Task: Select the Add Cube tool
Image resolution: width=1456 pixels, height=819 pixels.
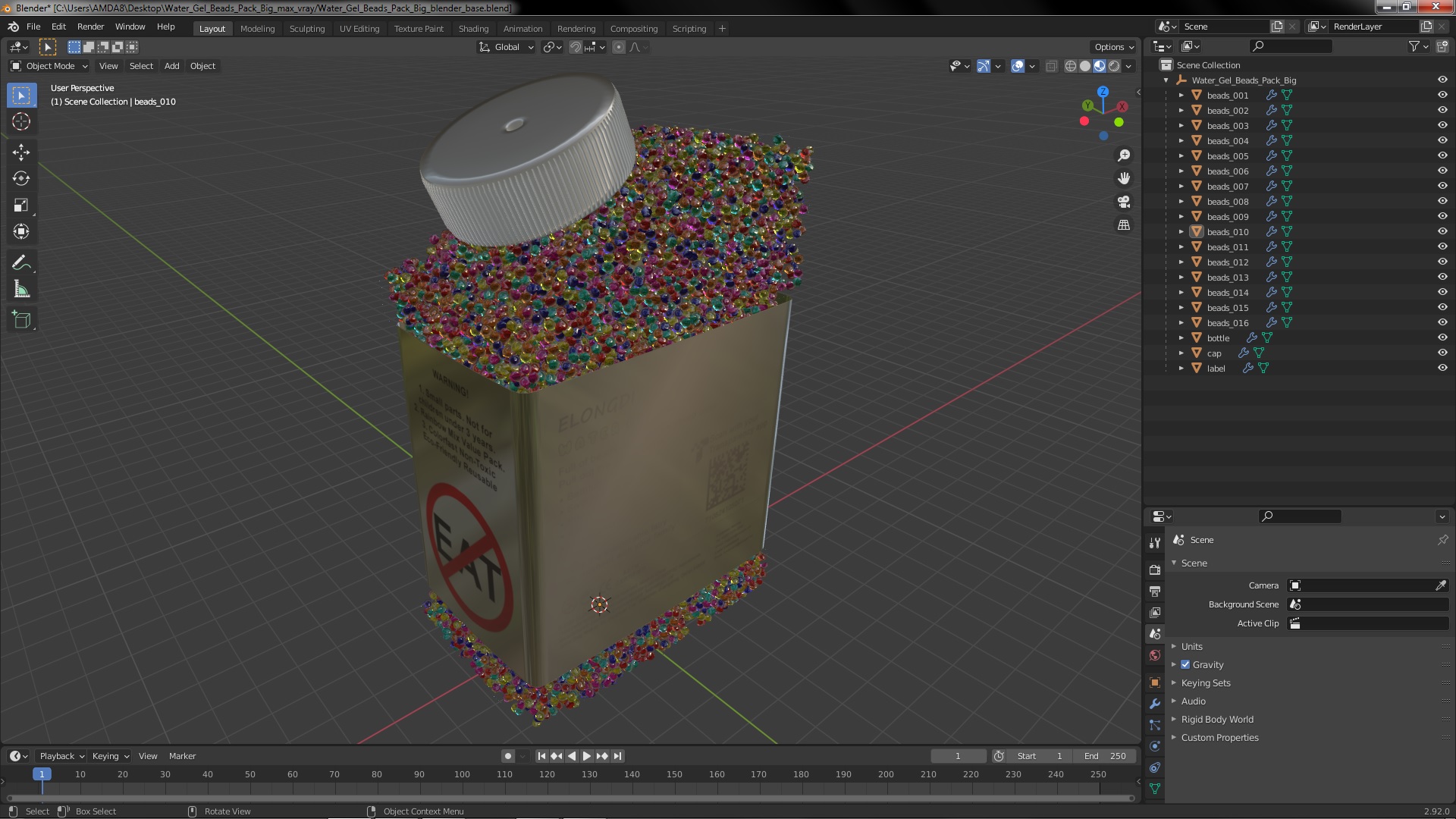Action: (x=21, y=320)
